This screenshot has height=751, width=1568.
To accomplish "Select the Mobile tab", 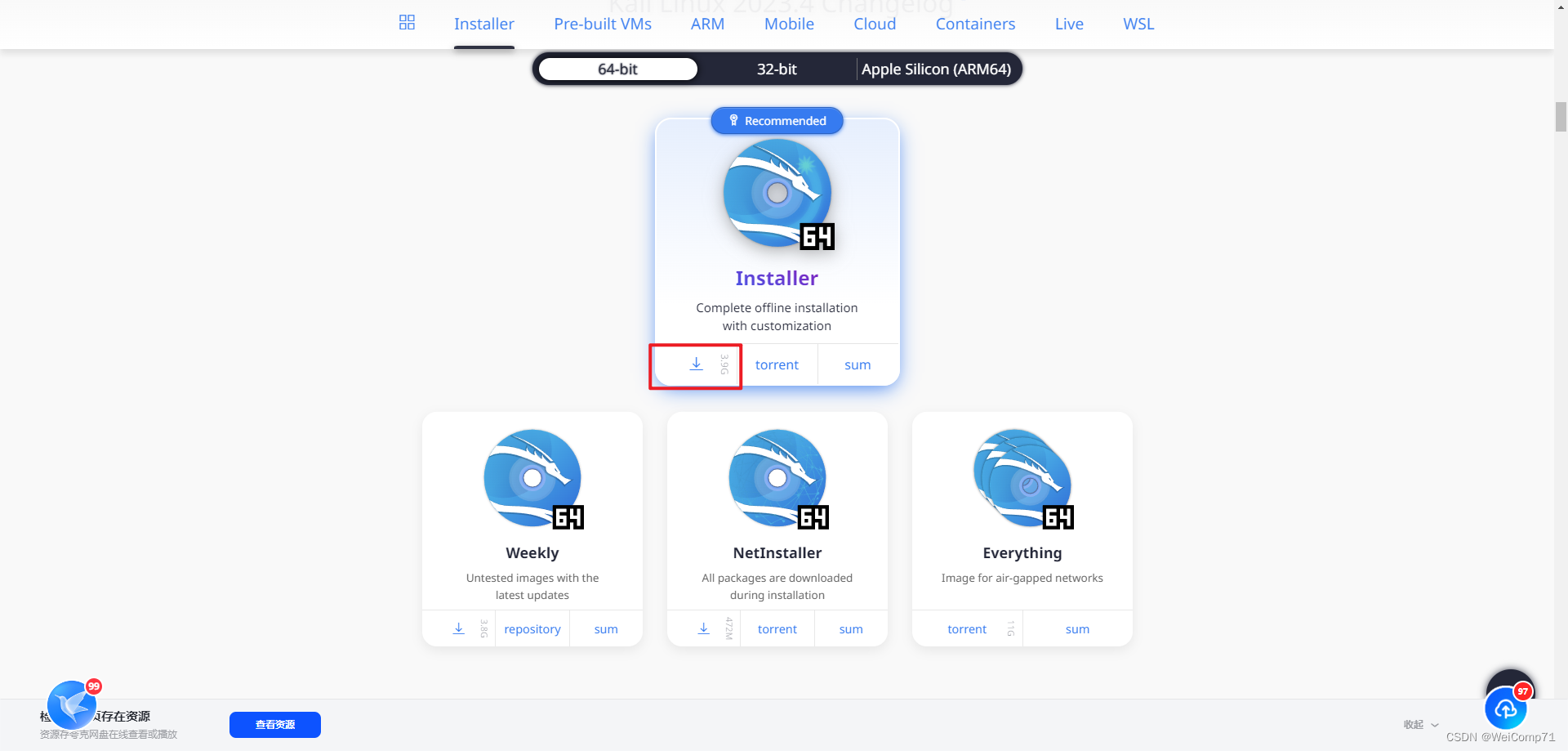I will click(789, 24).
